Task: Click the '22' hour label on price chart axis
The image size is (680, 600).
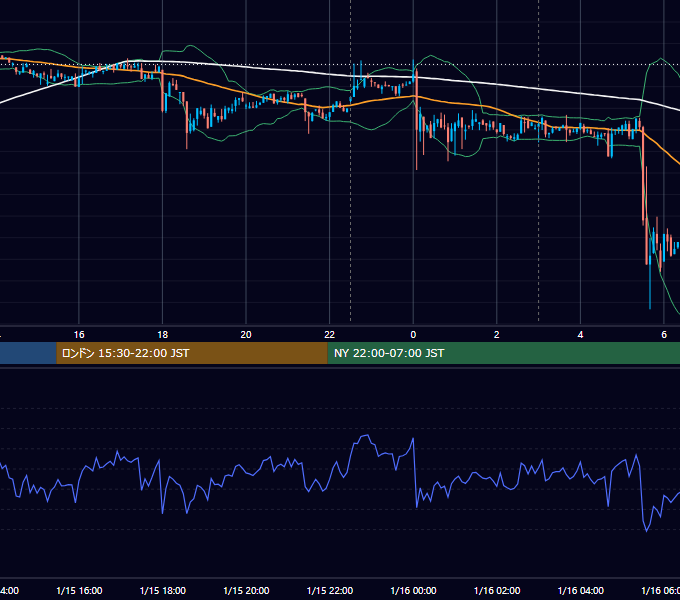Action: click(x=330, y=335)
